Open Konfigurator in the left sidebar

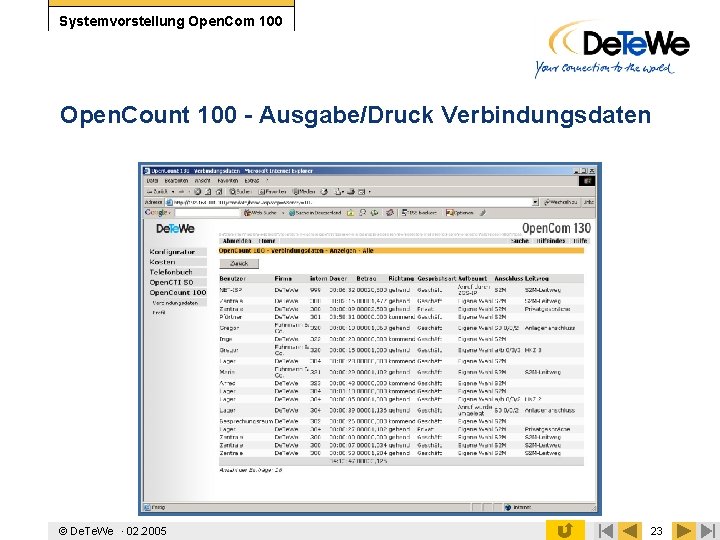(x=176, y=252)
